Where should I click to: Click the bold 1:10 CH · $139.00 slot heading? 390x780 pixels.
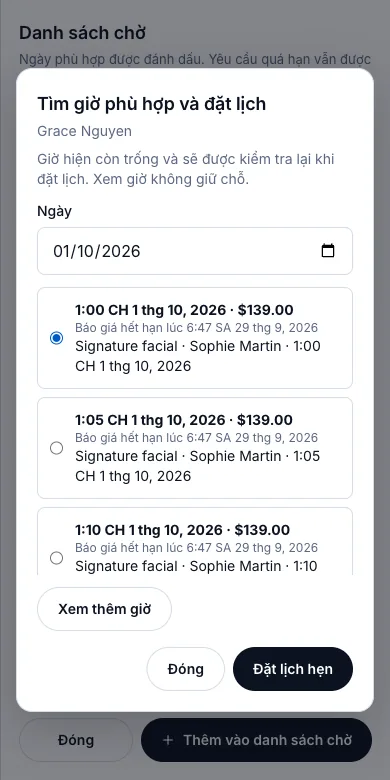(182, 530)
